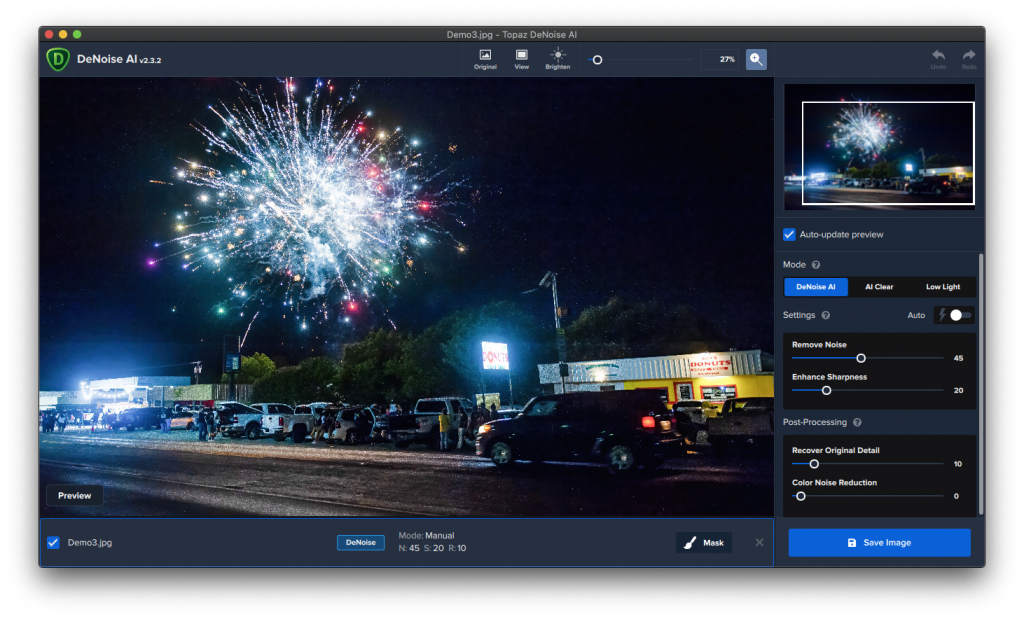Remove Demo3.jpg with the X icon
Image resolution: width=1024 pixels, height=619 pixels.
tap(760, 543)
